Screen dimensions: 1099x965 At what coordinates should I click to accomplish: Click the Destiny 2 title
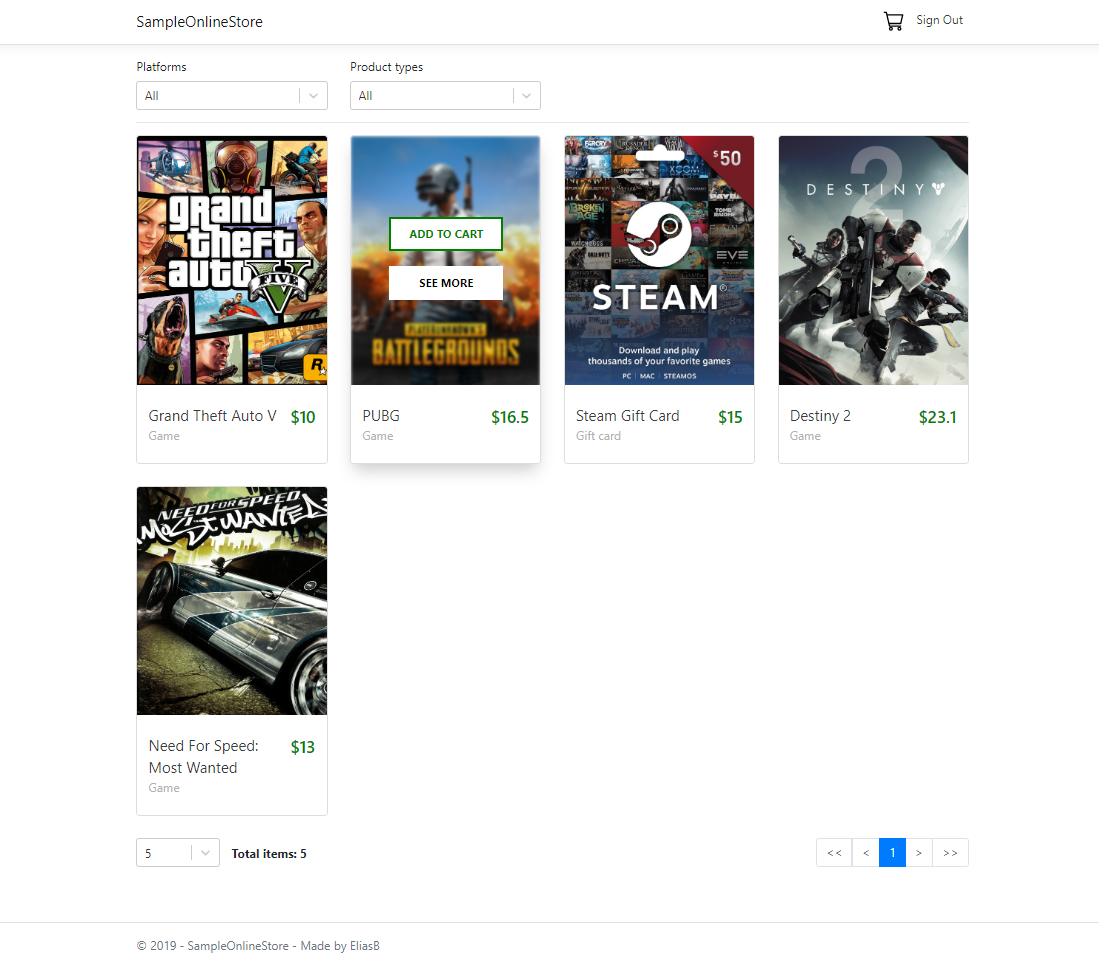coord(820,416)
